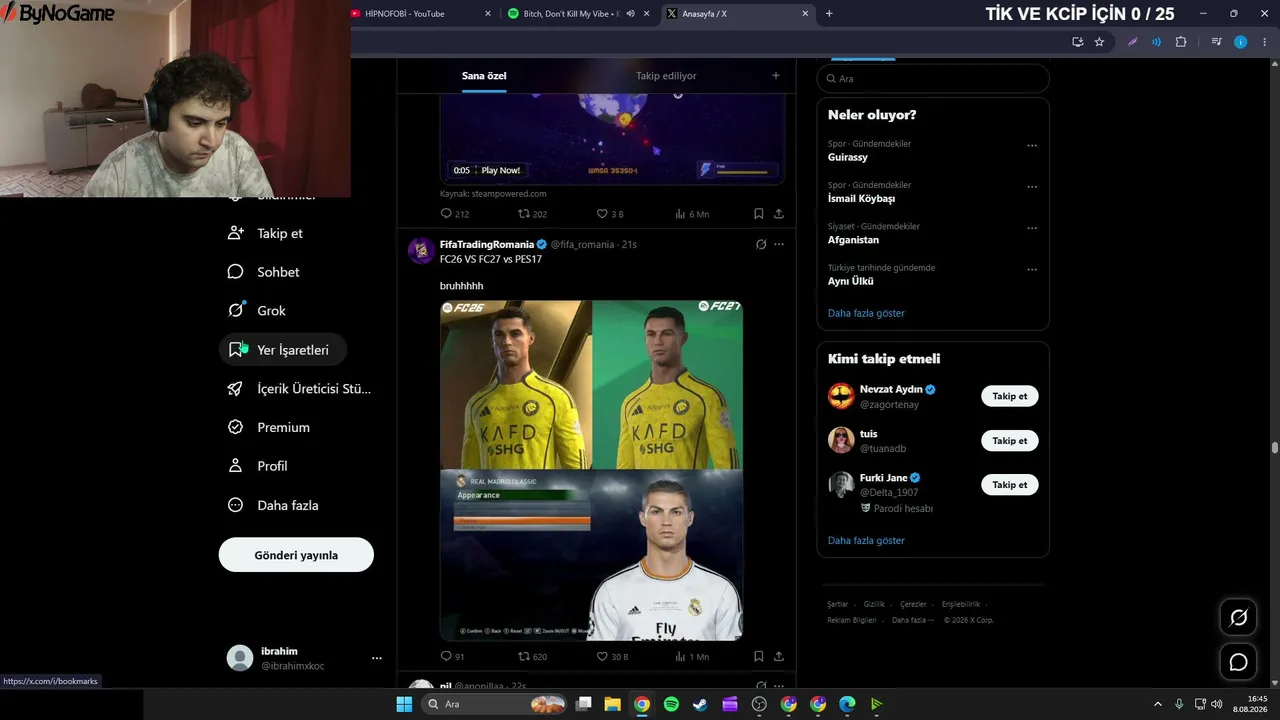Switch to the Sana özel tab
Image resolution: width=1280 pixels, height=720 pixels.
pyautogui.click(x=484, y=76)
